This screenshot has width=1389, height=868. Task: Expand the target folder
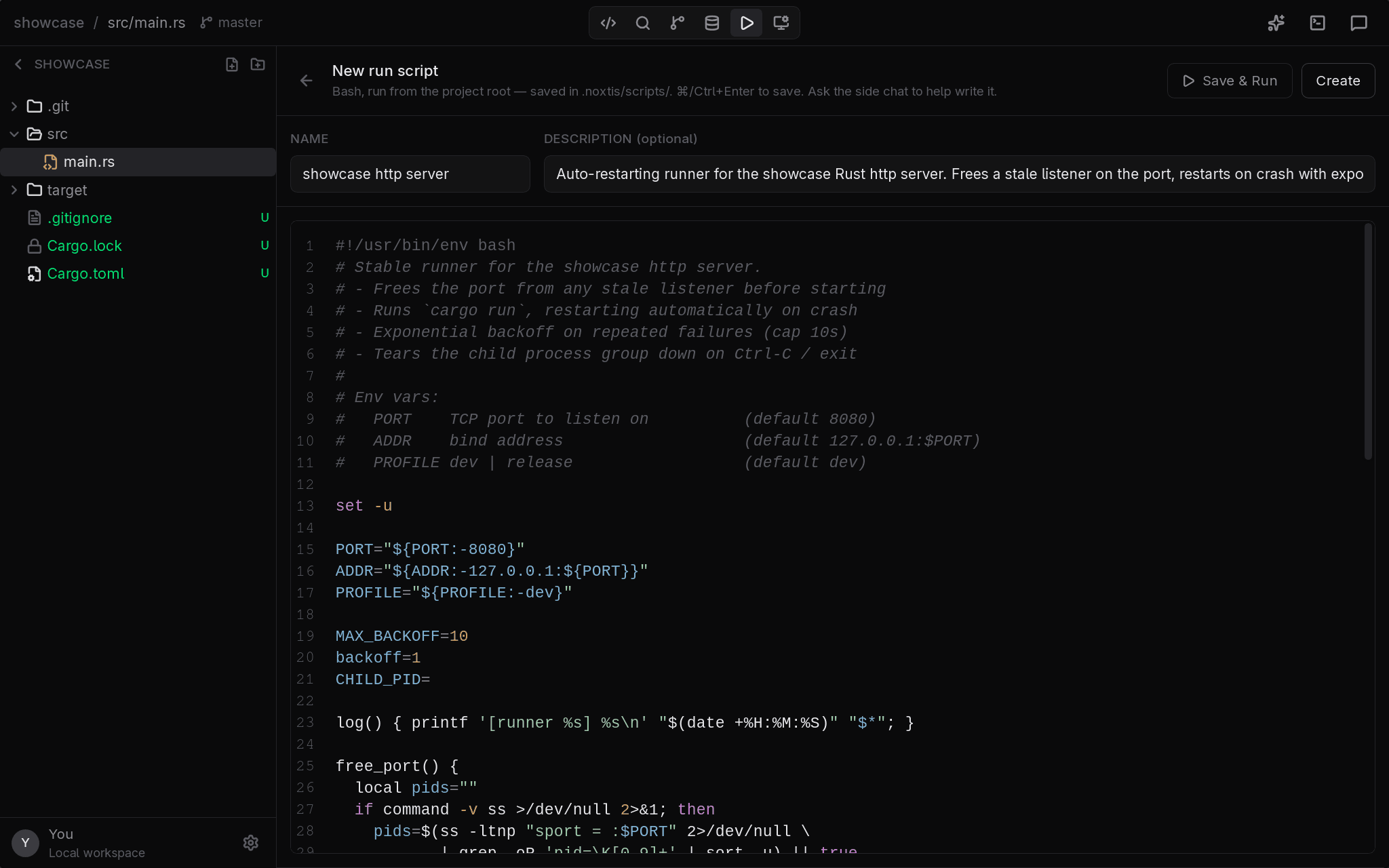[14, 191]
